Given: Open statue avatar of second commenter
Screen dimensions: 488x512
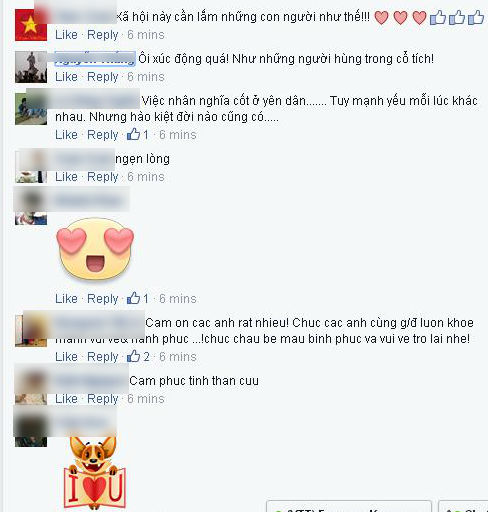Looking at the screenshot, I should point(31,67).
